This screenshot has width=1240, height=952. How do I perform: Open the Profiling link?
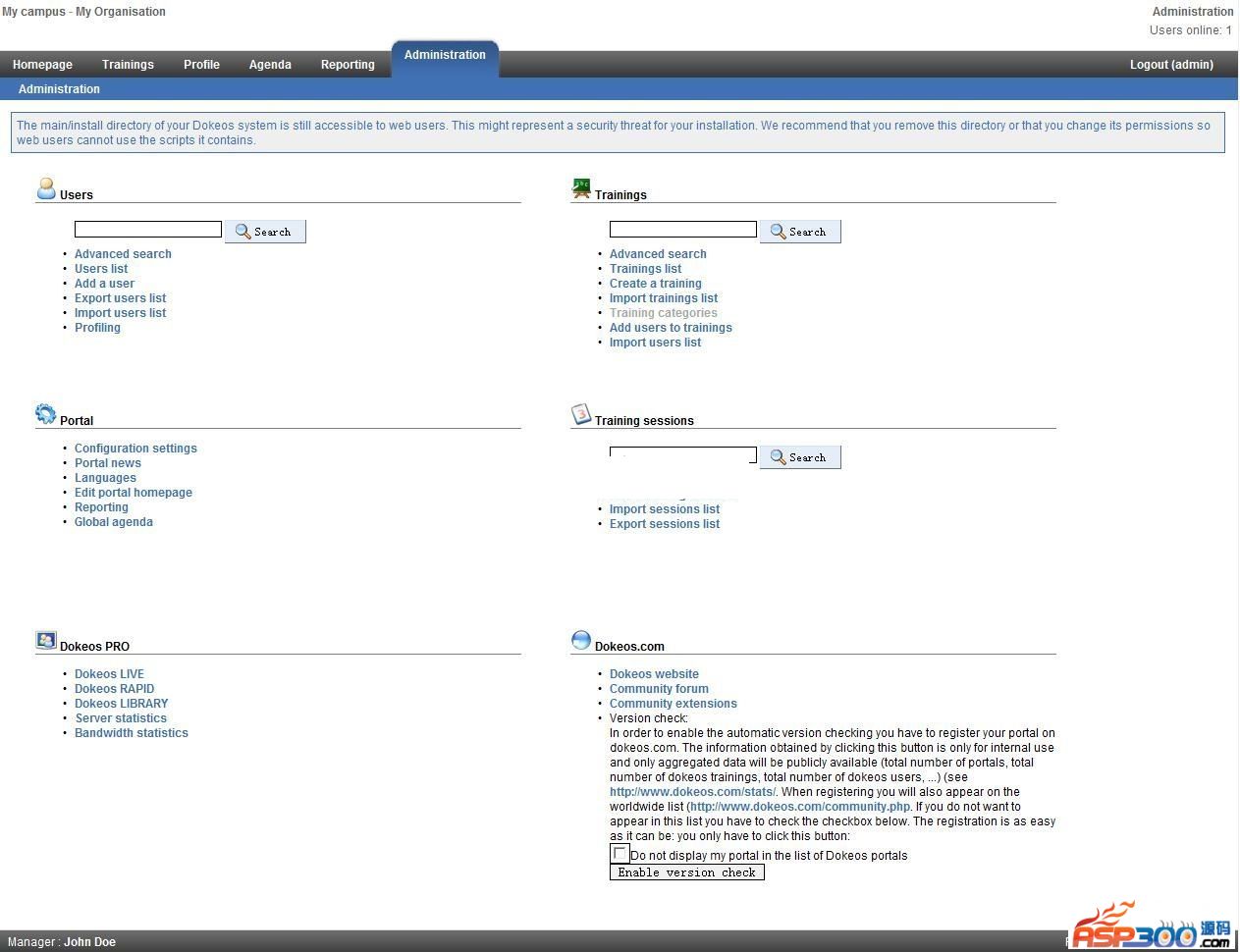pos(97,328)
